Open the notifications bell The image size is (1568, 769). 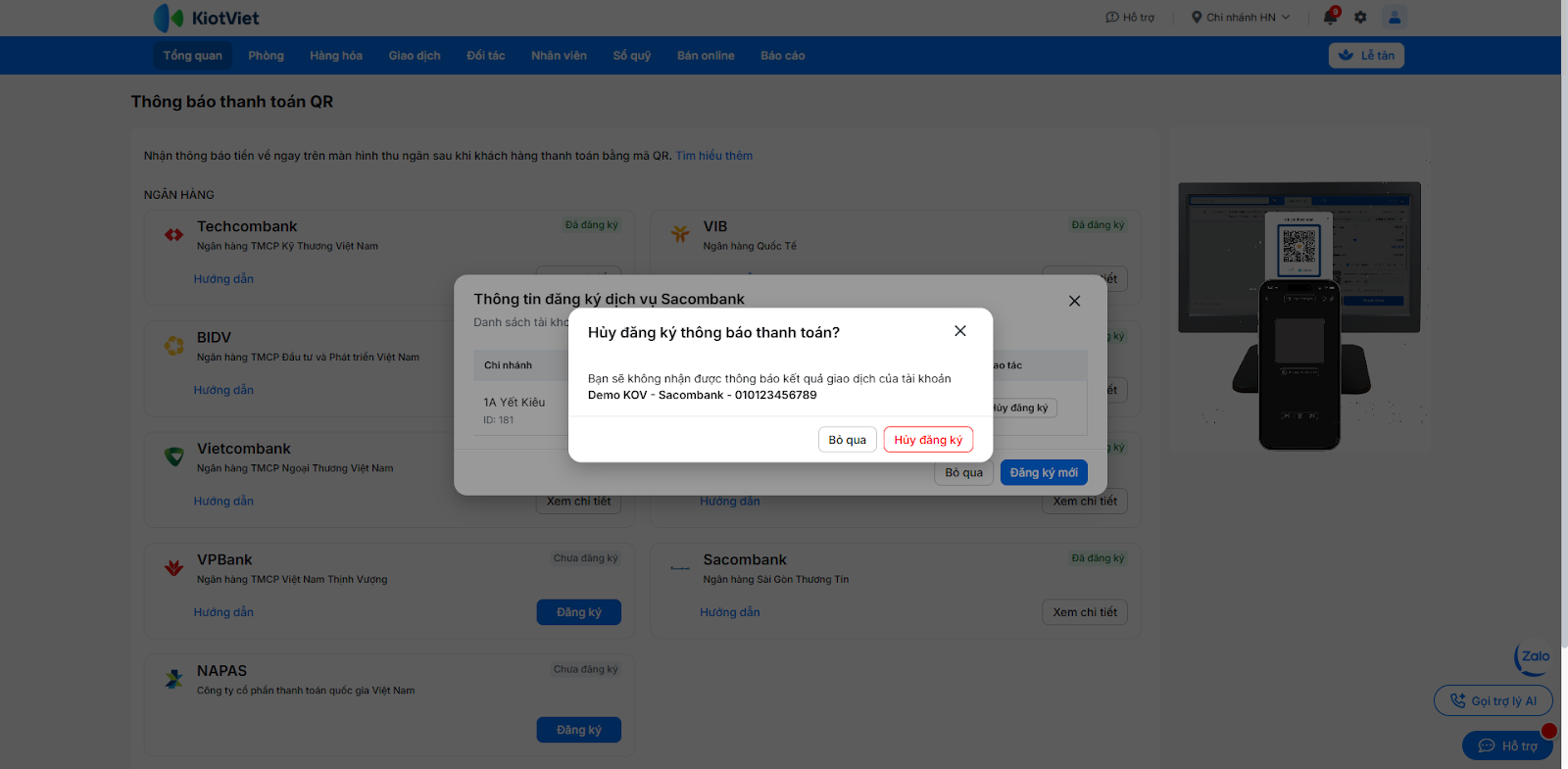pos(1330,17)
